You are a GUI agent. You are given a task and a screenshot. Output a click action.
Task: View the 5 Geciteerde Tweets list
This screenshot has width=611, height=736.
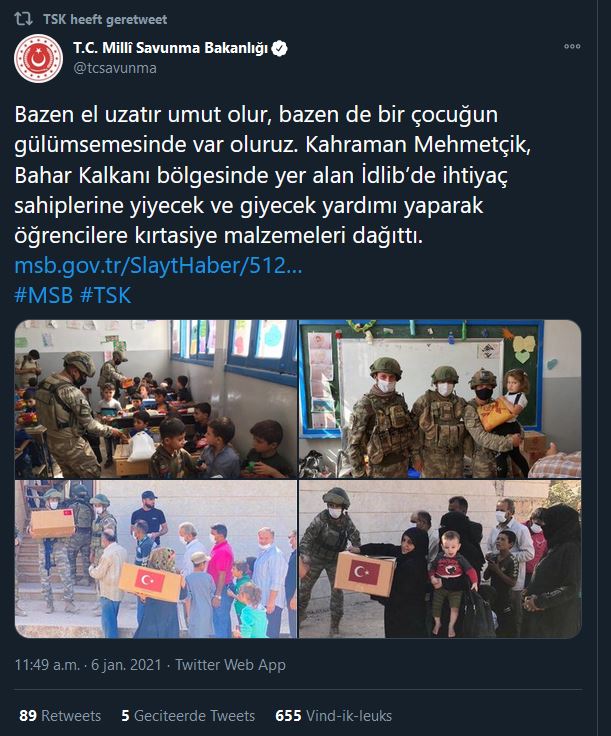tap(188, 716)
